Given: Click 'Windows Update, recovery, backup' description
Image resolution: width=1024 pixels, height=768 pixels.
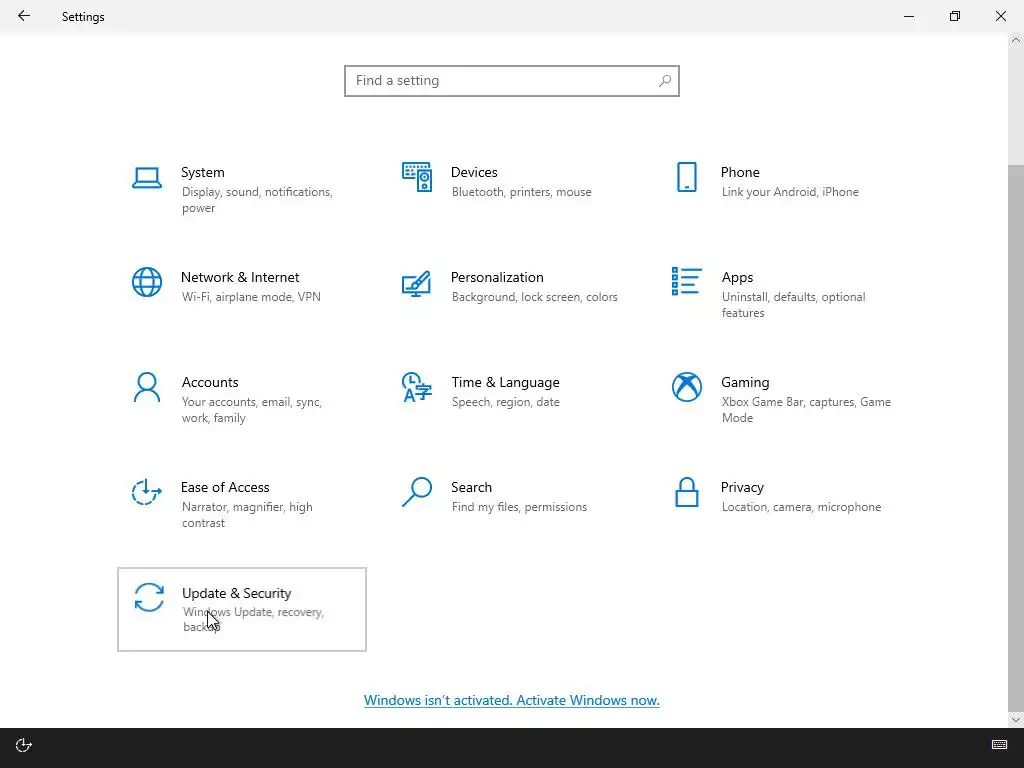Looking at the screenshot, I should pos(253,620).
